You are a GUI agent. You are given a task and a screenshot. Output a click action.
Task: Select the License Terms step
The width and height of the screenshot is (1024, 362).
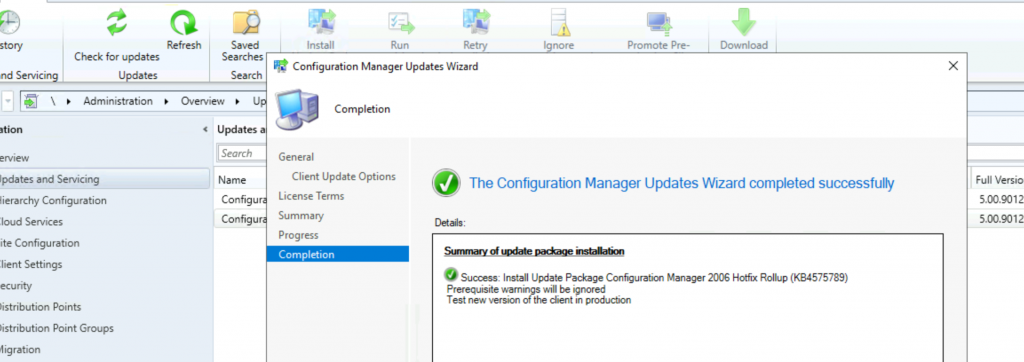click(x=311, y=196)
